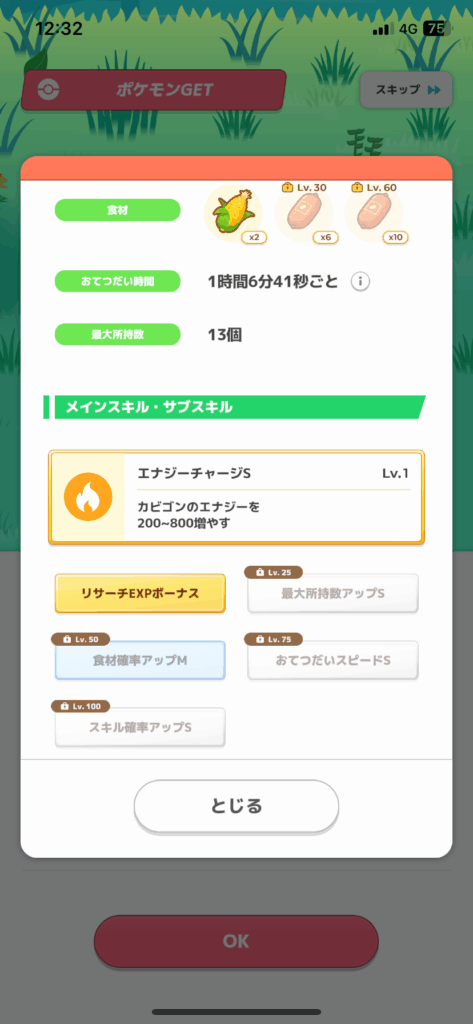Tap the メインスキル・サブスキル section header
Viewport: 473px width, 1024px height.
(235, 408)
